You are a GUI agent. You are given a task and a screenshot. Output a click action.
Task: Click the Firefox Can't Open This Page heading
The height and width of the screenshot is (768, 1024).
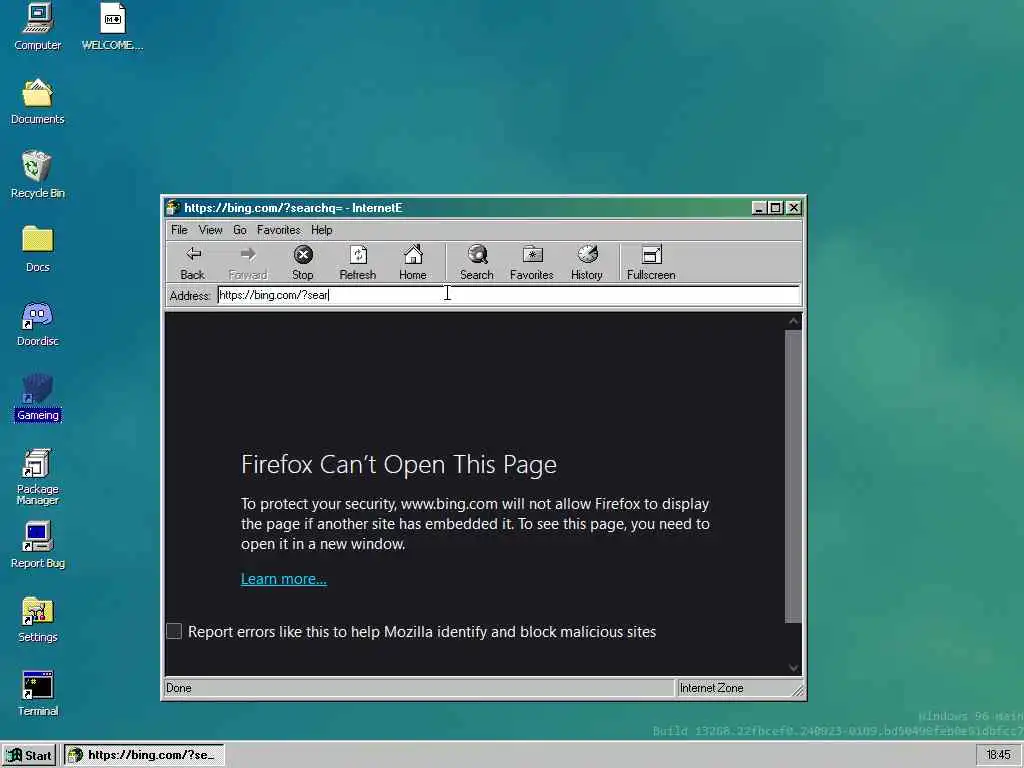399,465
